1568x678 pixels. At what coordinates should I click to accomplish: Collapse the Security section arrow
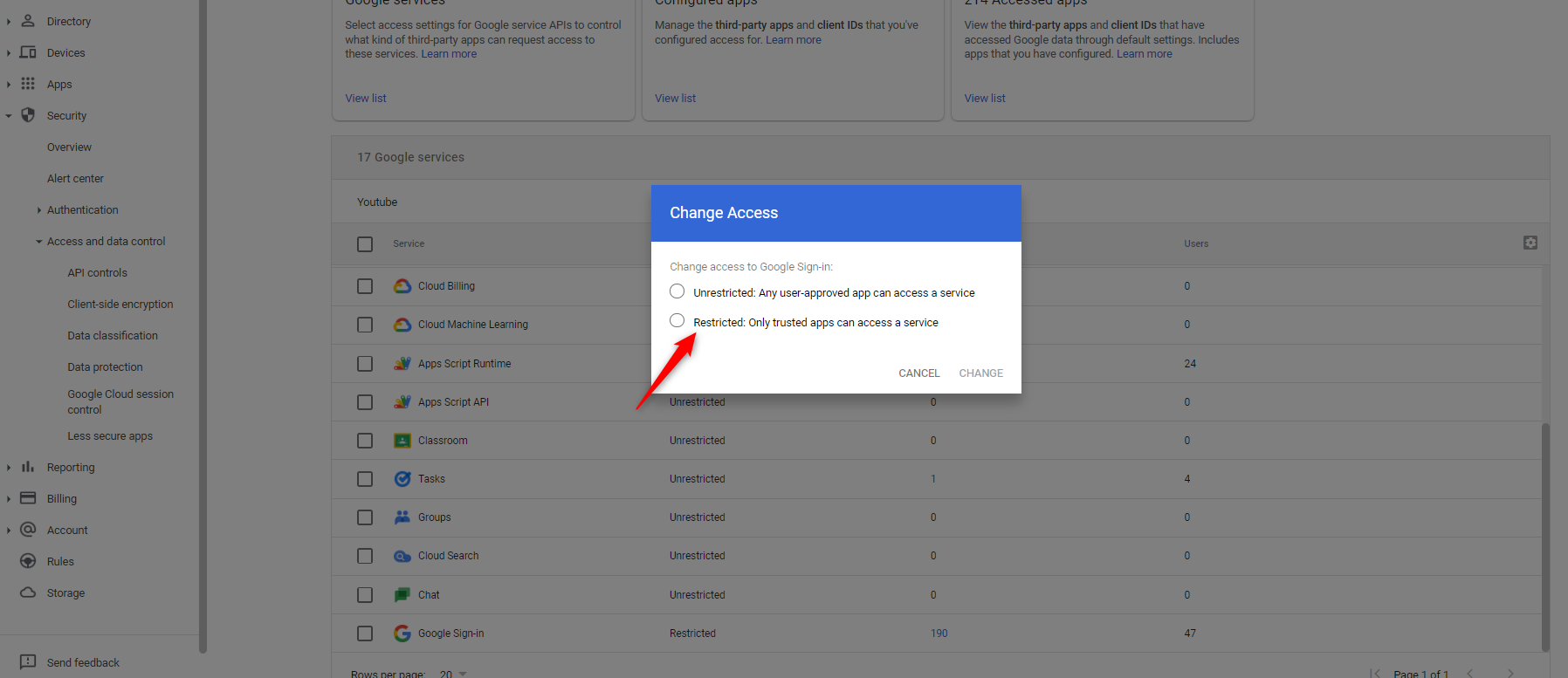click(x=9, y=116)
